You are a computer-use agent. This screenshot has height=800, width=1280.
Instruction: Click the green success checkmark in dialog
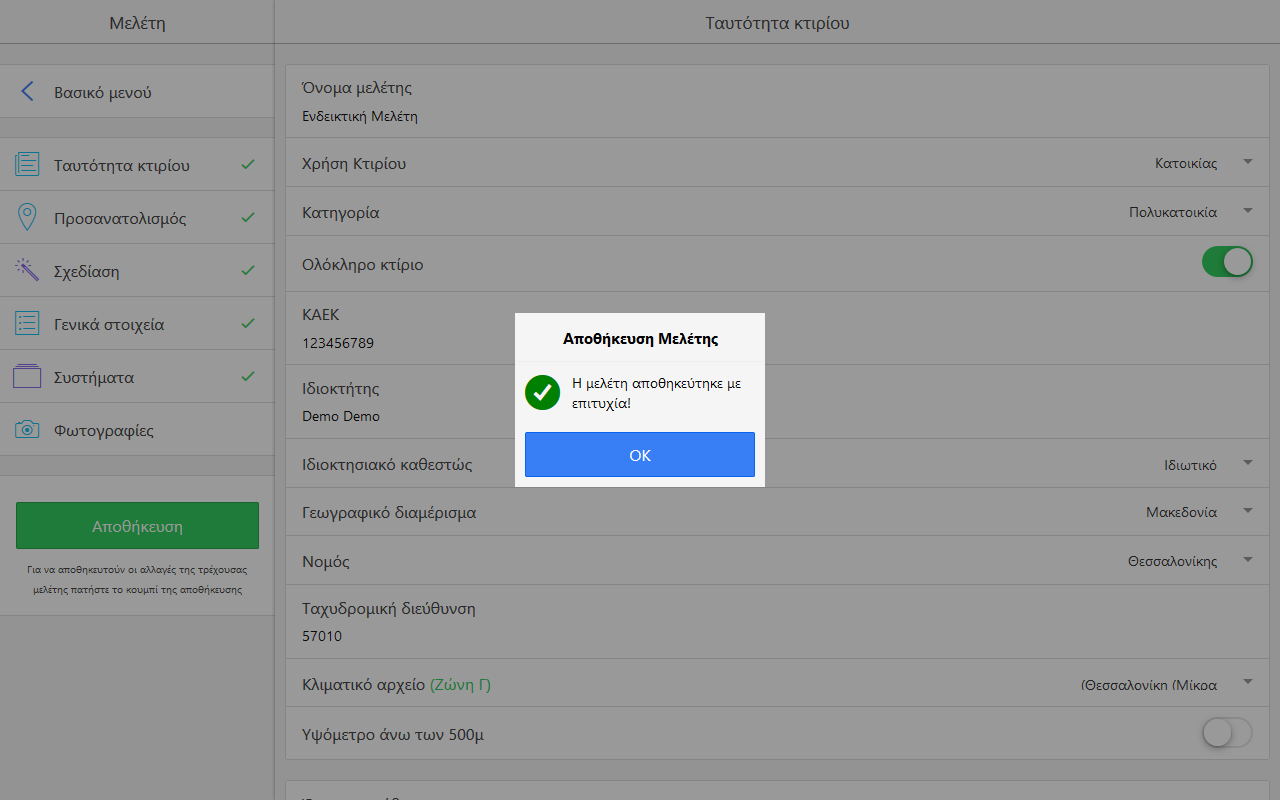pyautogui.click(x=542, y=392)
